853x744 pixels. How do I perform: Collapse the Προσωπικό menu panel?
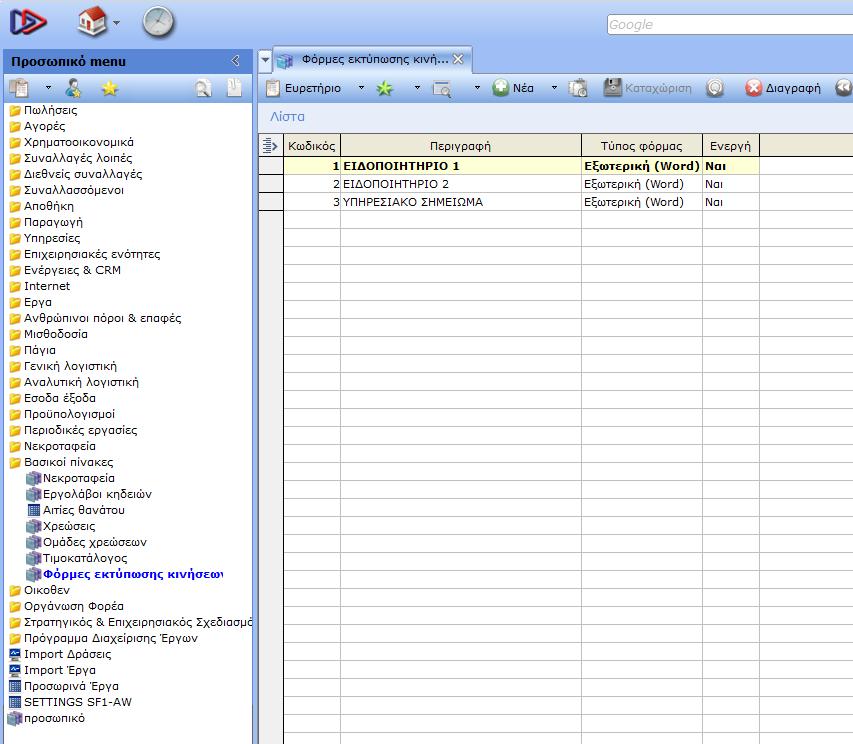point(236,60)
